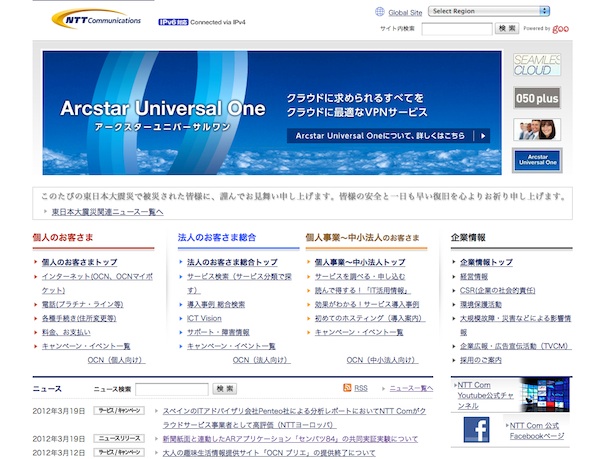Image resolution: width=600 pixels, height=459 pixels.
Task: Open the 個人のお客さま section heading
Action: pyautogui.click(x=63, y=238)
